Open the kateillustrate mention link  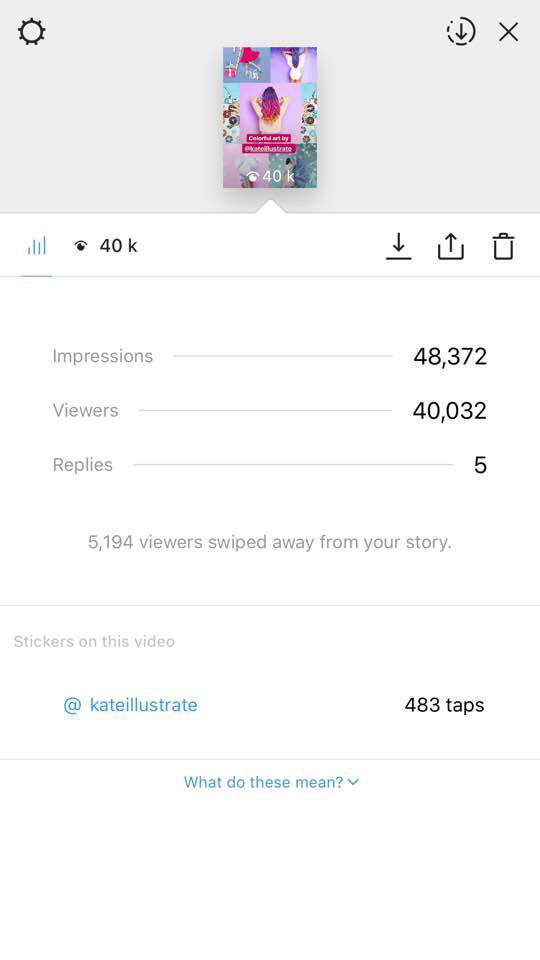143,705
